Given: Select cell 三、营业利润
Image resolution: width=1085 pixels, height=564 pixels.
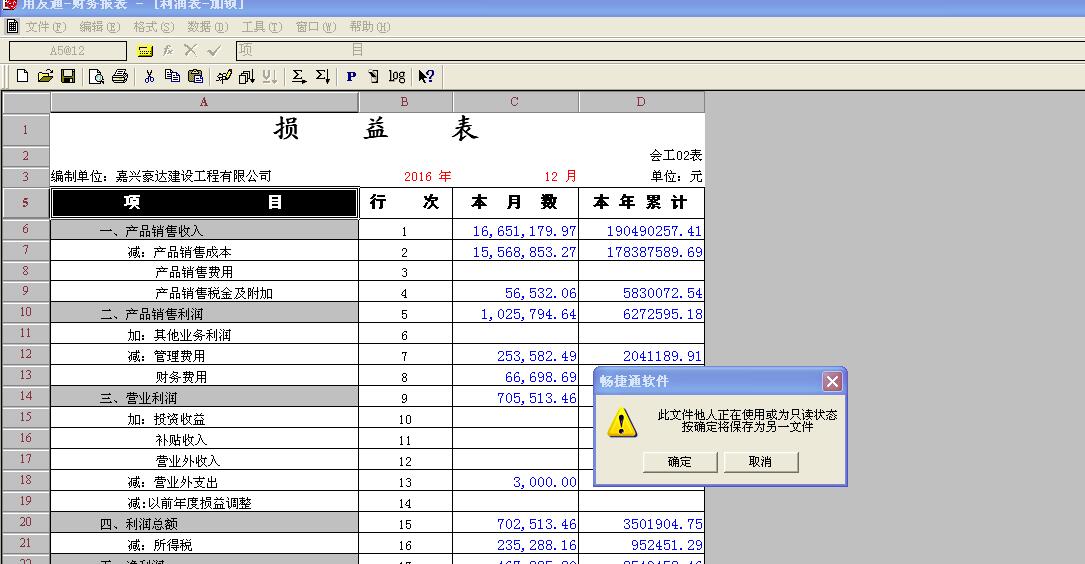Looking at the screenshot, I should pyautogui.click(x=204, y=397).
